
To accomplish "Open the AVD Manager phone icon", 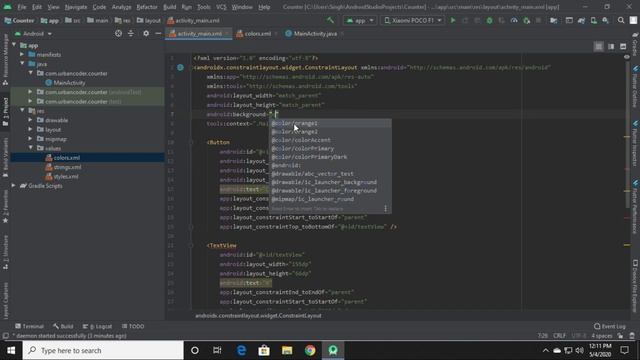I will 593,20.
